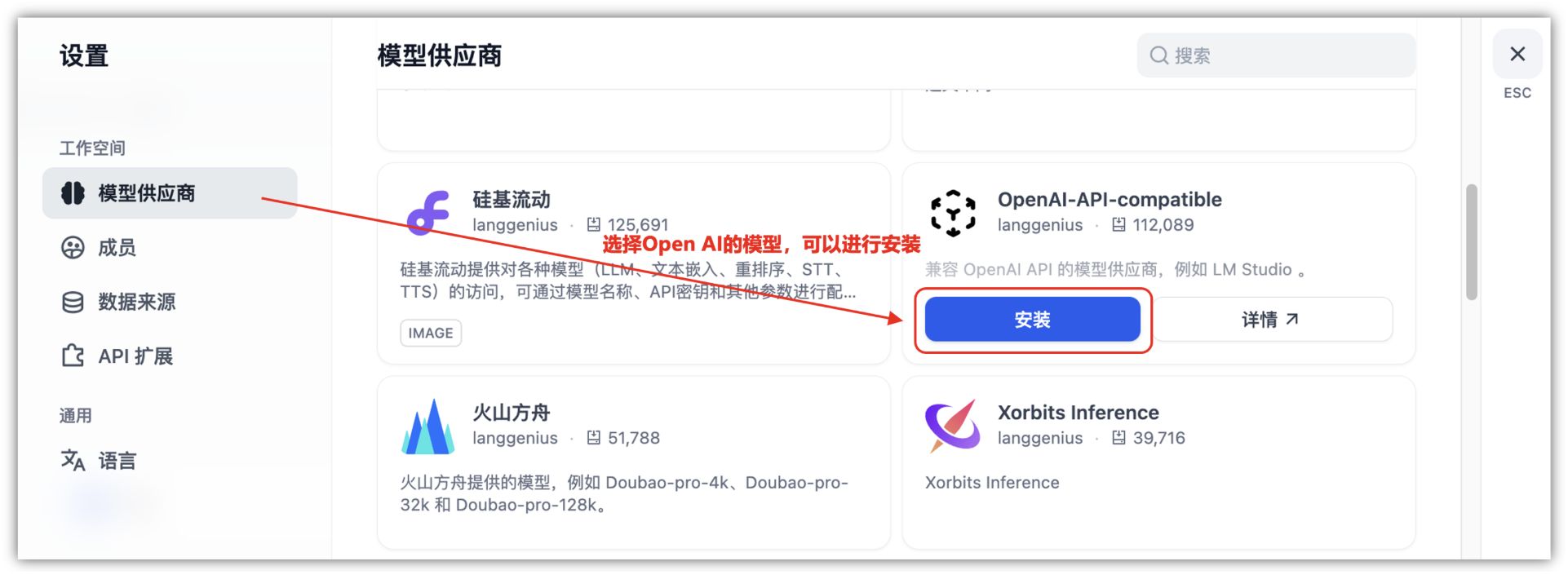Close settings with the X button
1568x579 pixels.
pyautogui.click(x=1517, y=54)
